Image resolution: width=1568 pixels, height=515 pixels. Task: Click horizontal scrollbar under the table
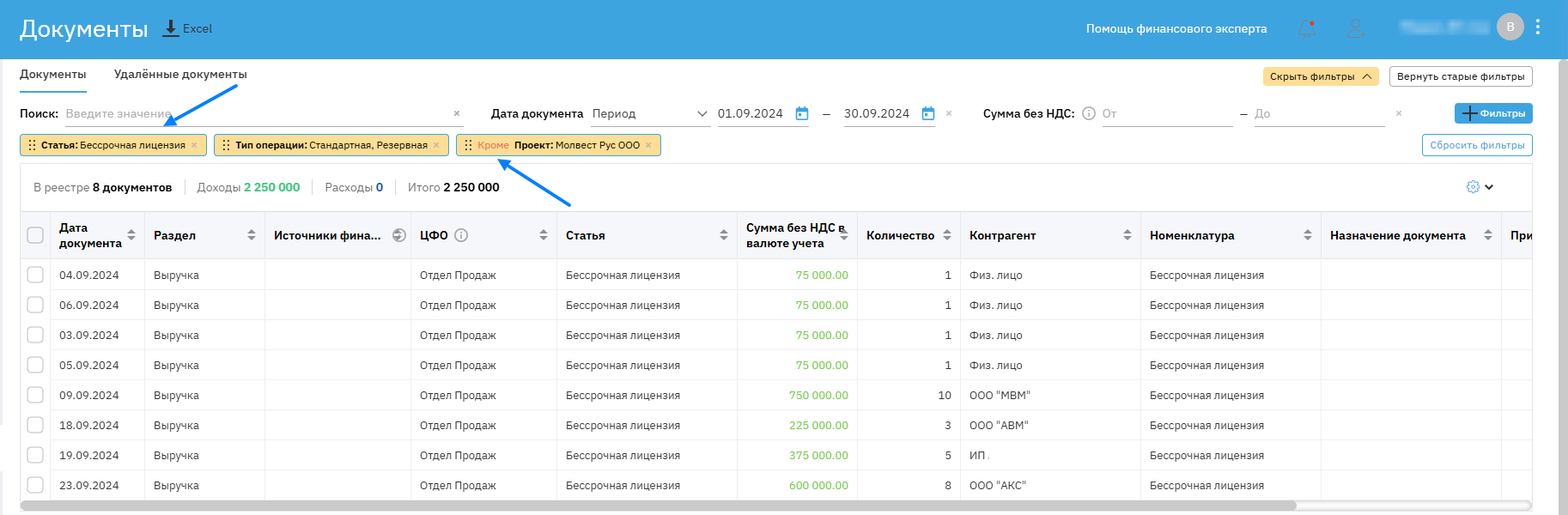(x=658, y=506)
